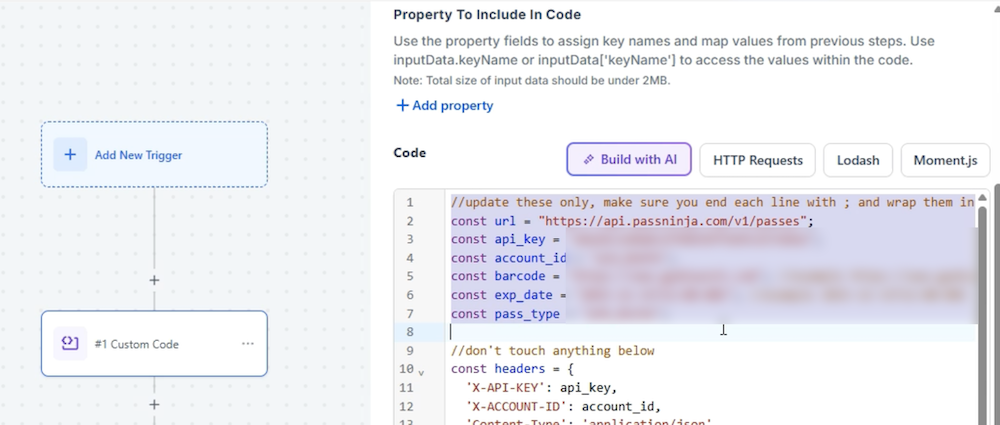Click the Add property link
This screenshot has width=1000, height=425.
coord(444,105)
